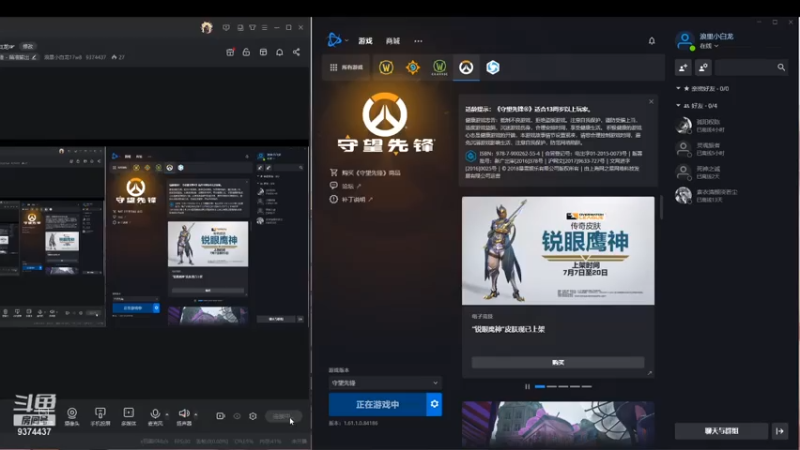Open the patch notes link

[351, 199]
